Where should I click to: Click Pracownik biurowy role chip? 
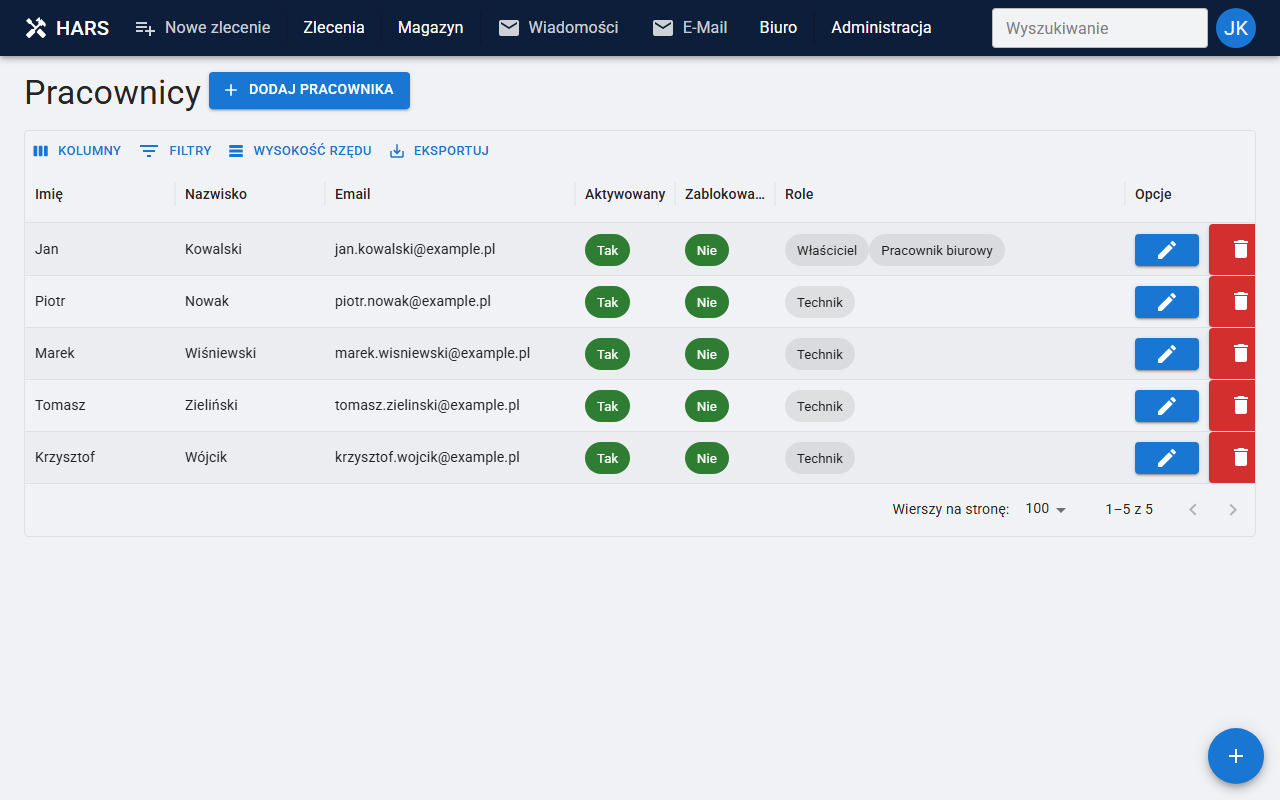(937, 250)
